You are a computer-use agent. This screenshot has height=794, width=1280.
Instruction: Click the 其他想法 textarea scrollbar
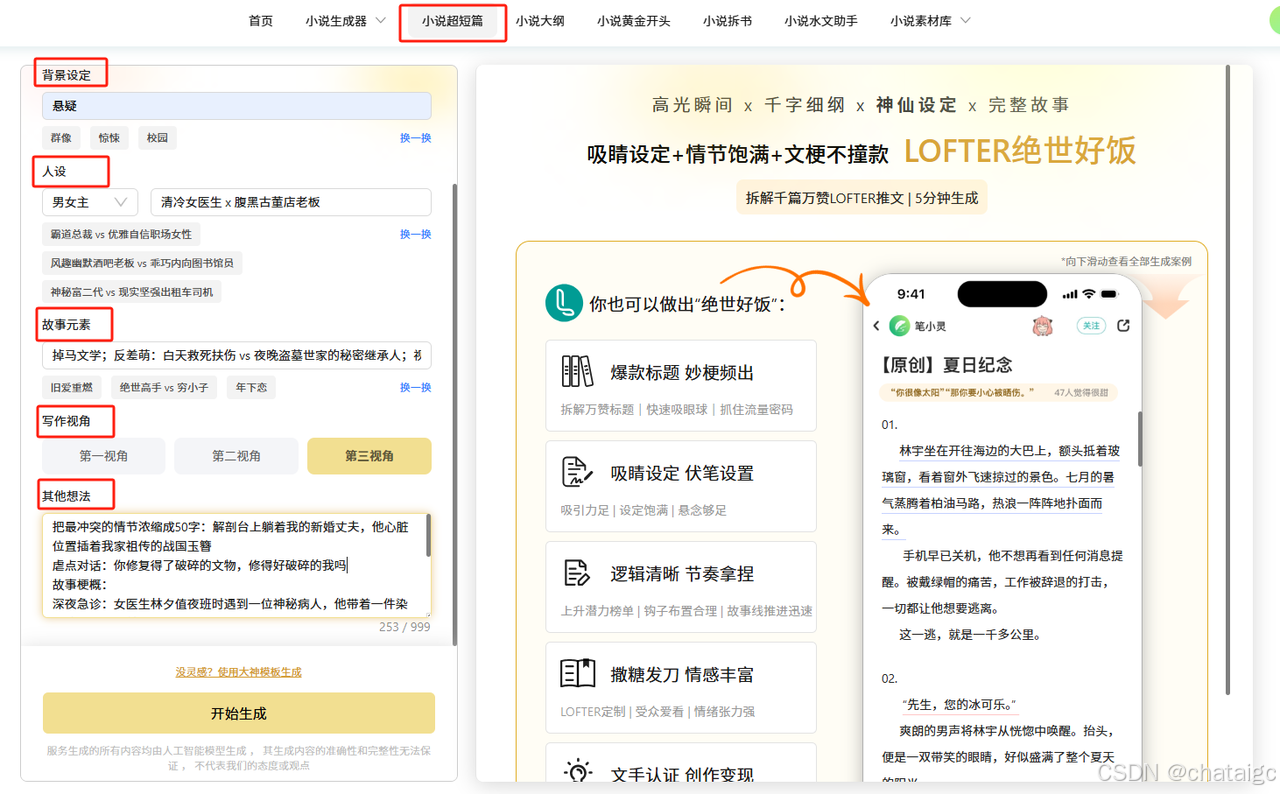tap(428, 536)
